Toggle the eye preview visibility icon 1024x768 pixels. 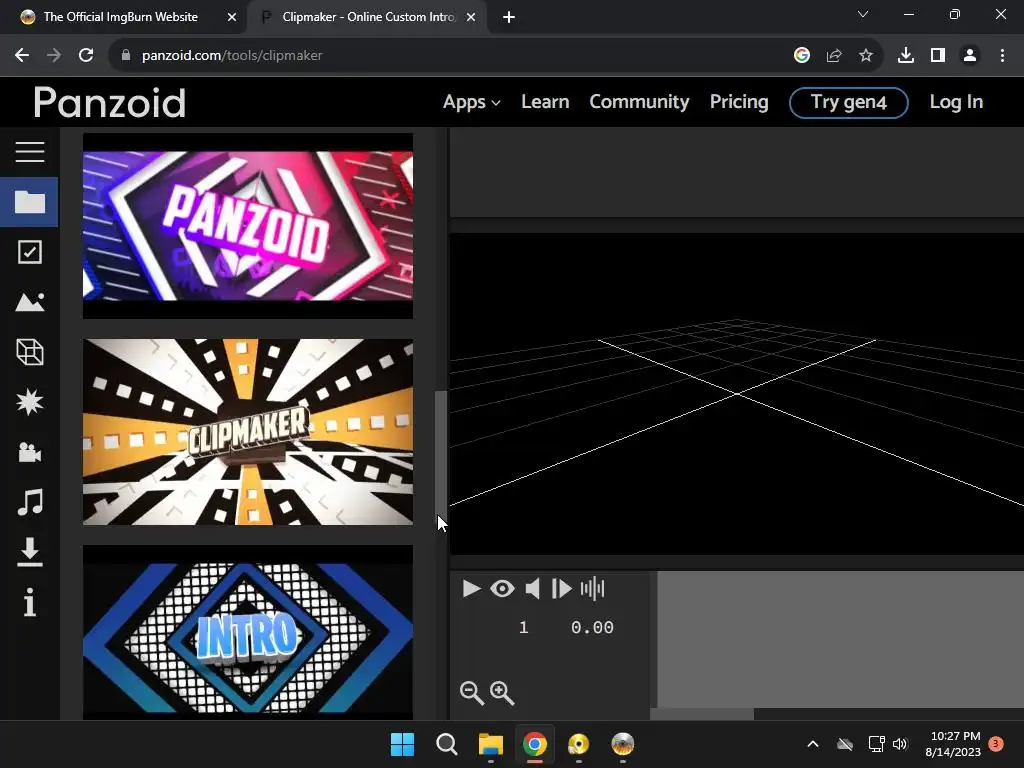coord(502,588)
